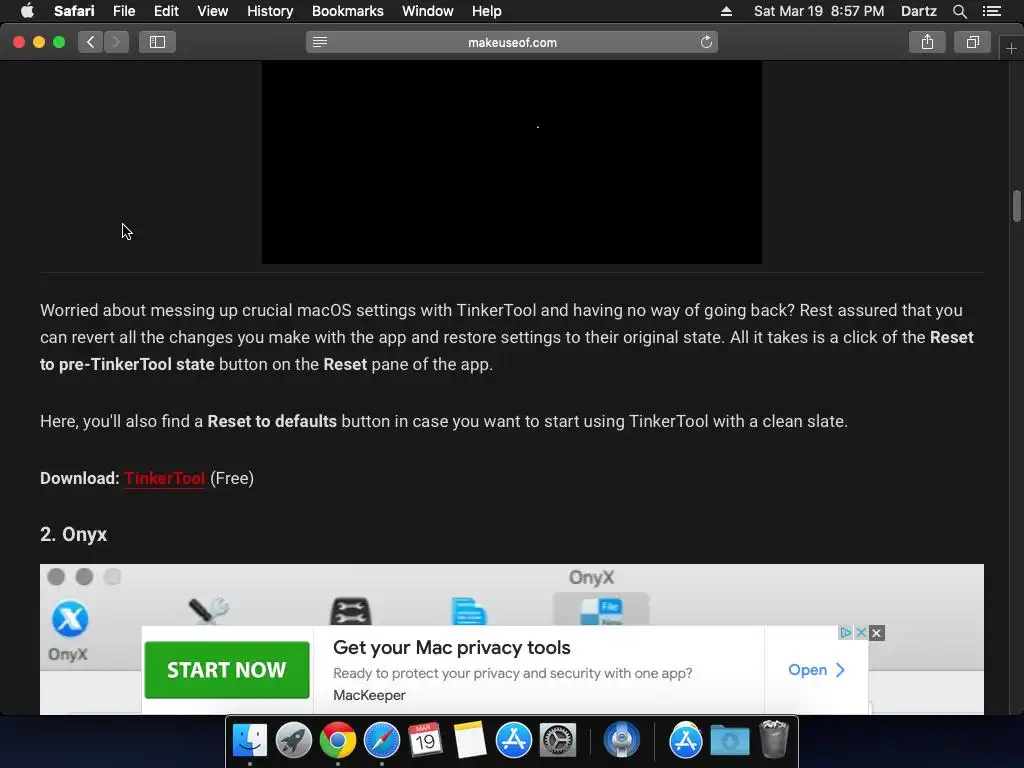Click the TinkerTool download link
Screen dimensions: 1024x768
pos(165,478)
